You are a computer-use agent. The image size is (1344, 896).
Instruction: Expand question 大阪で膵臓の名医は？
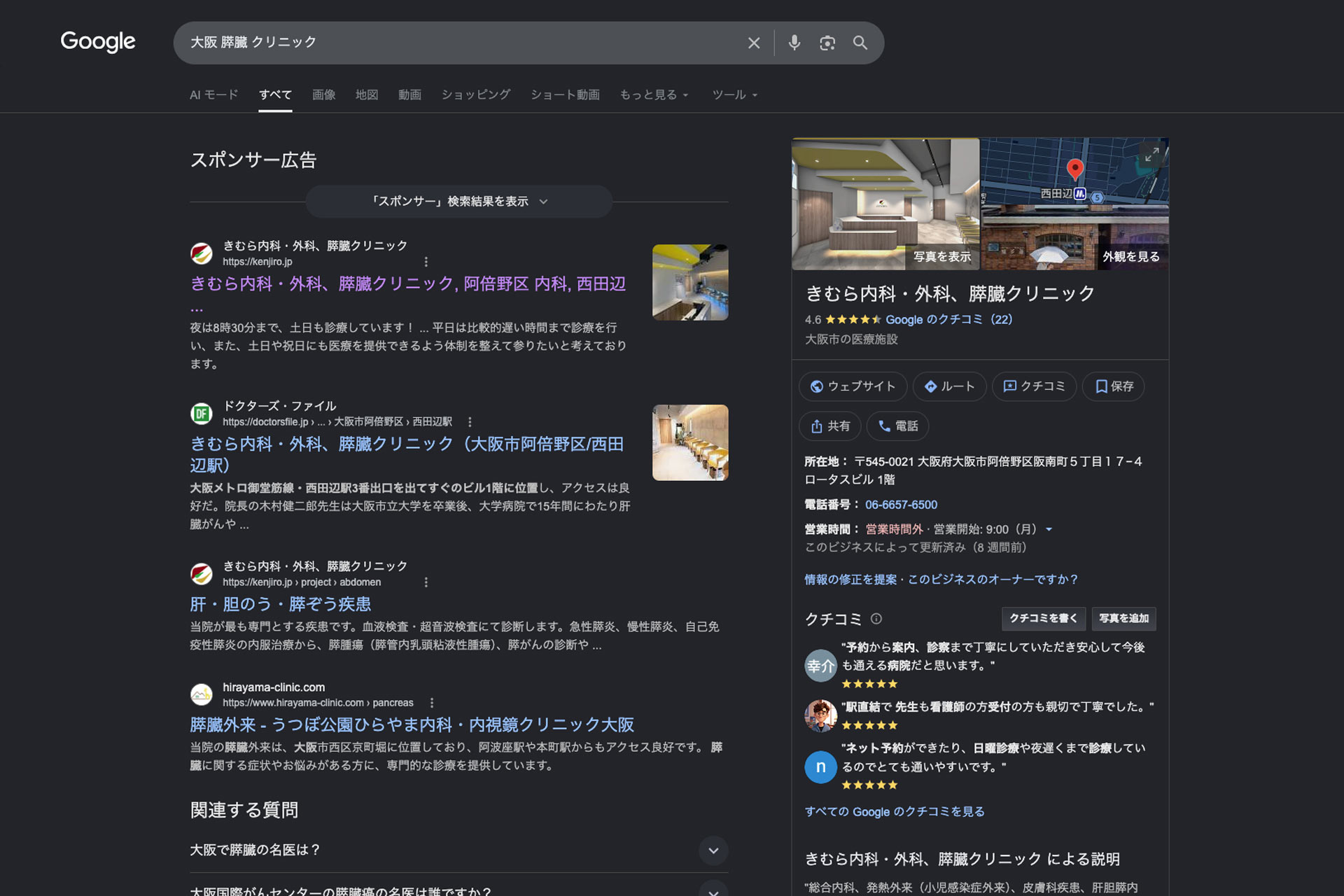(x=459, y=850)
